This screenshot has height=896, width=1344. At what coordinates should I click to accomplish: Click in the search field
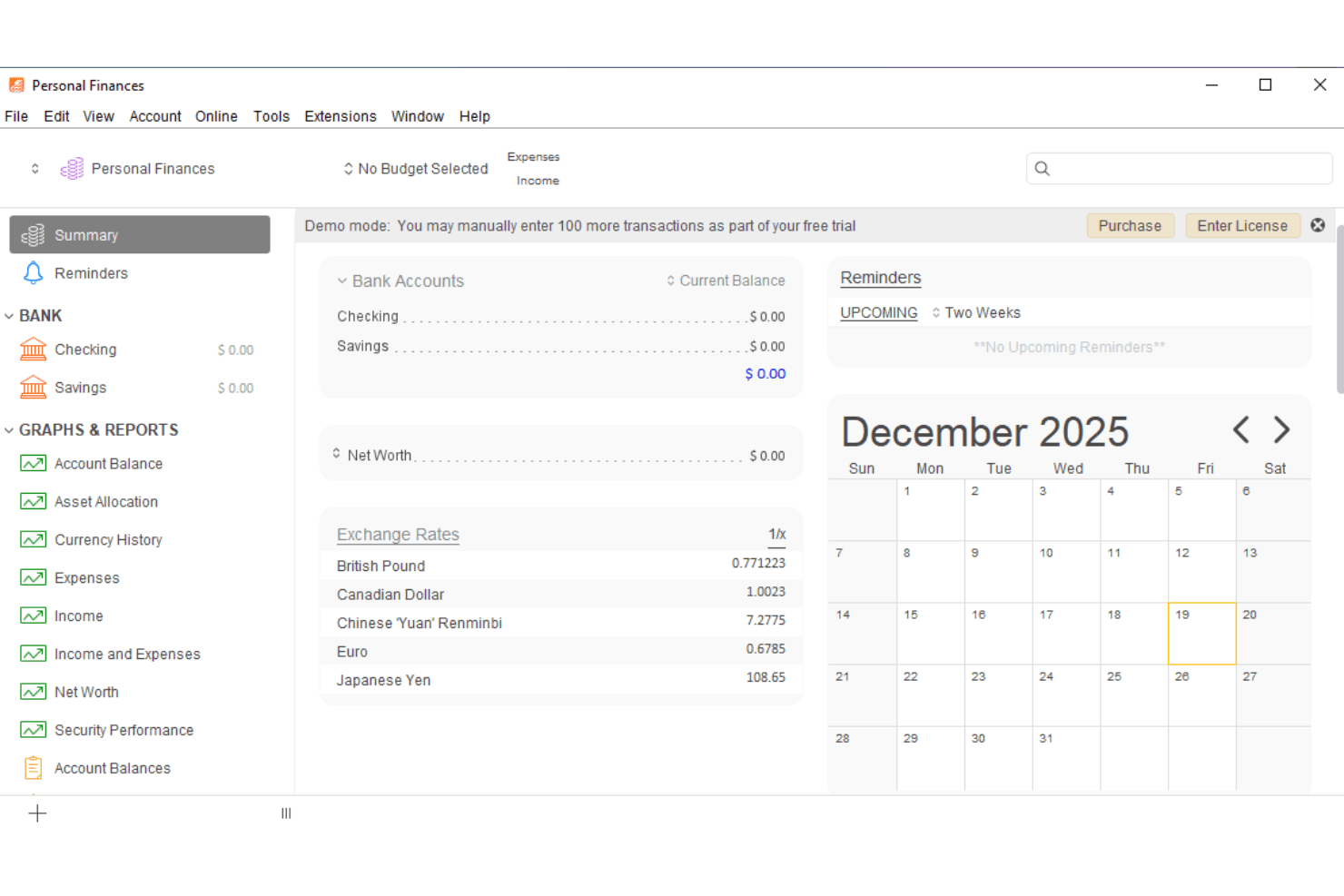(1180, 169)
